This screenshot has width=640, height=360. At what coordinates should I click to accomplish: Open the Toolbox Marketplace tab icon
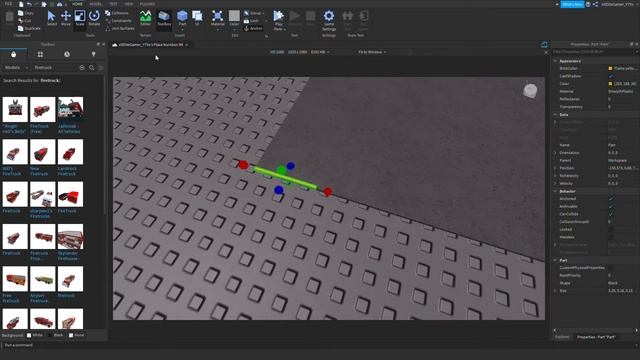pos(13,54)
